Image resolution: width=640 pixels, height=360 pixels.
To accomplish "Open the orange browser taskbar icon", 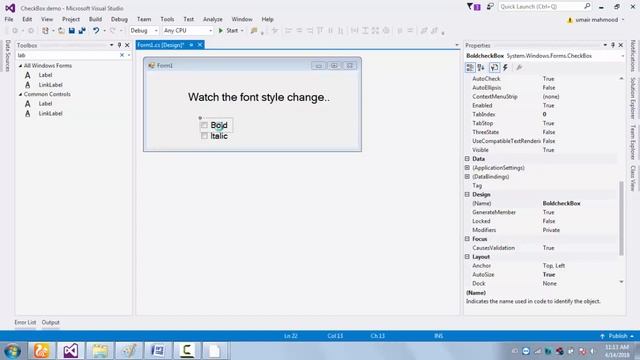I will pyautogui.click(x=41, y=351).
